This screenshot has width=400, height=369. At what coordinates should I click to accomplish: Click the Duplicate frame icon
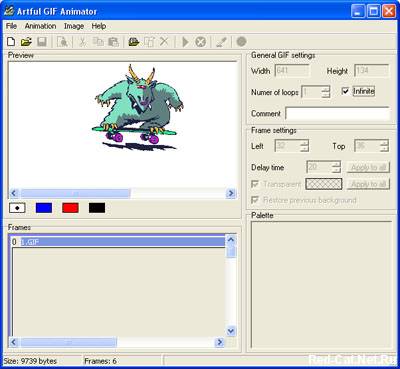[149, 42]
